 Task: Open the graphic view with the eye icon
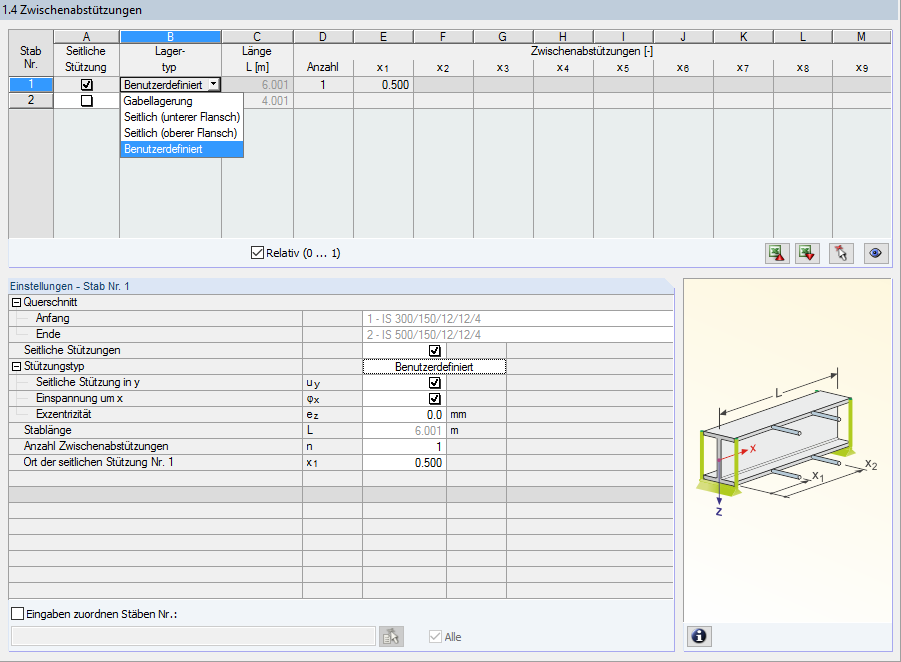874,253
